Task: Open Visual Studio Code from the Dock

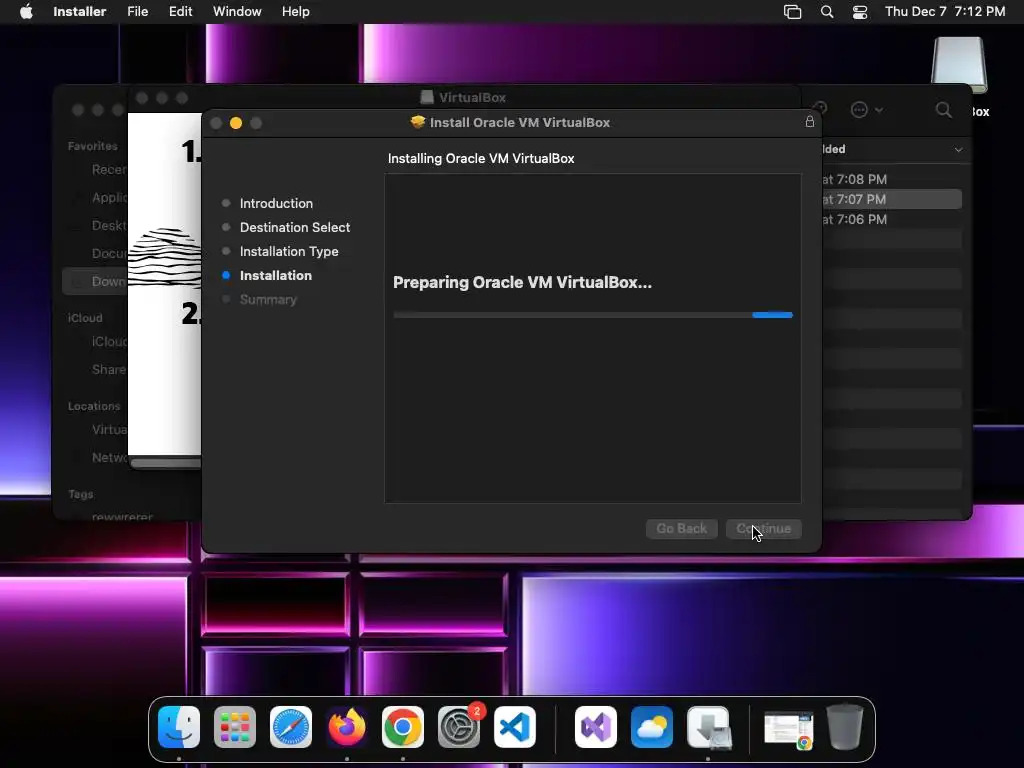Action: tap(515, 727)
